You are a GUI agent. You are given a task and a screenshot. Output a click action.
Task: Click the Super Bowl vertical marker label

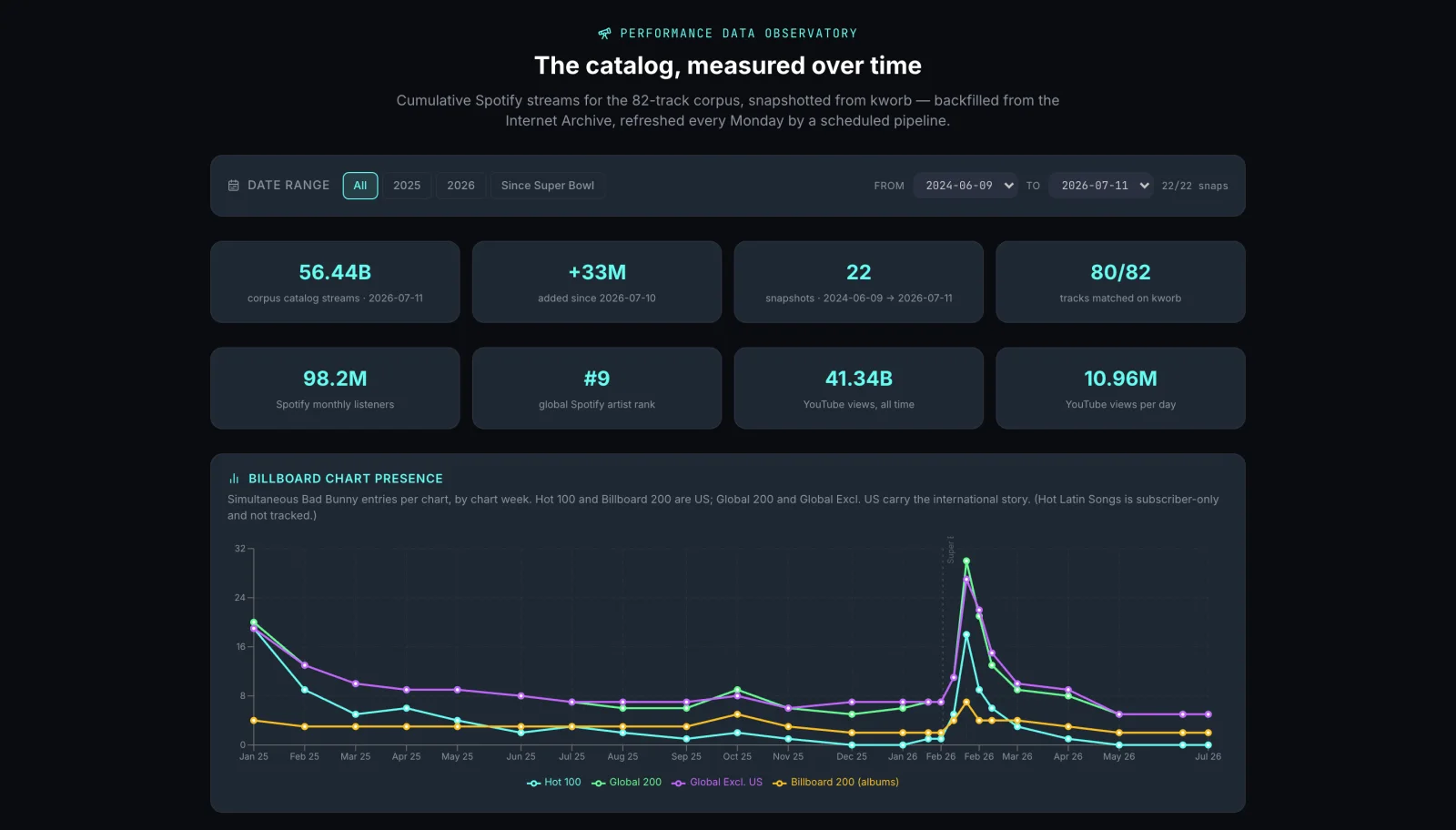951,550
